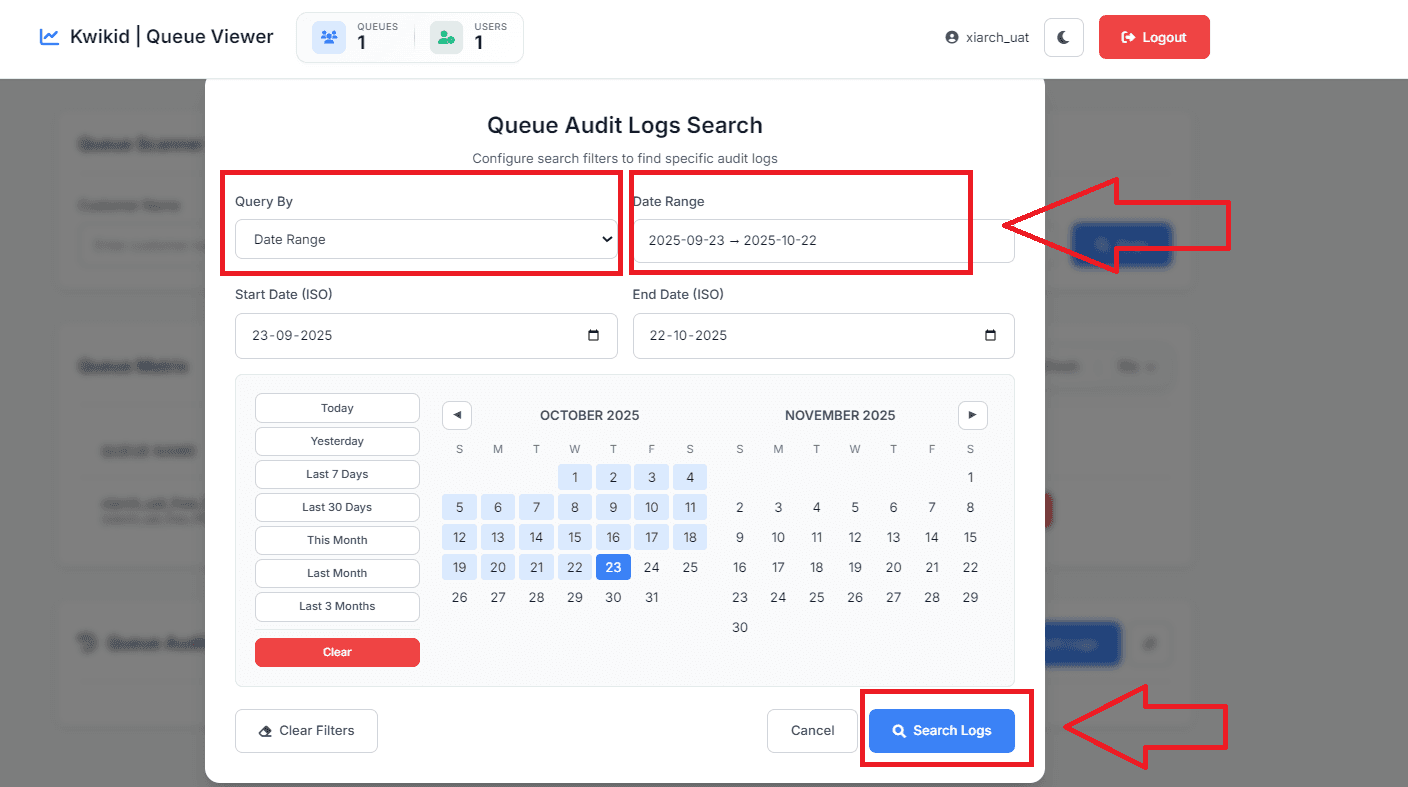Toggle dark mode with the moon icon
The width and height of the screenshot is (1408, 787).
pyautogui.click(x=1063, y=37)
